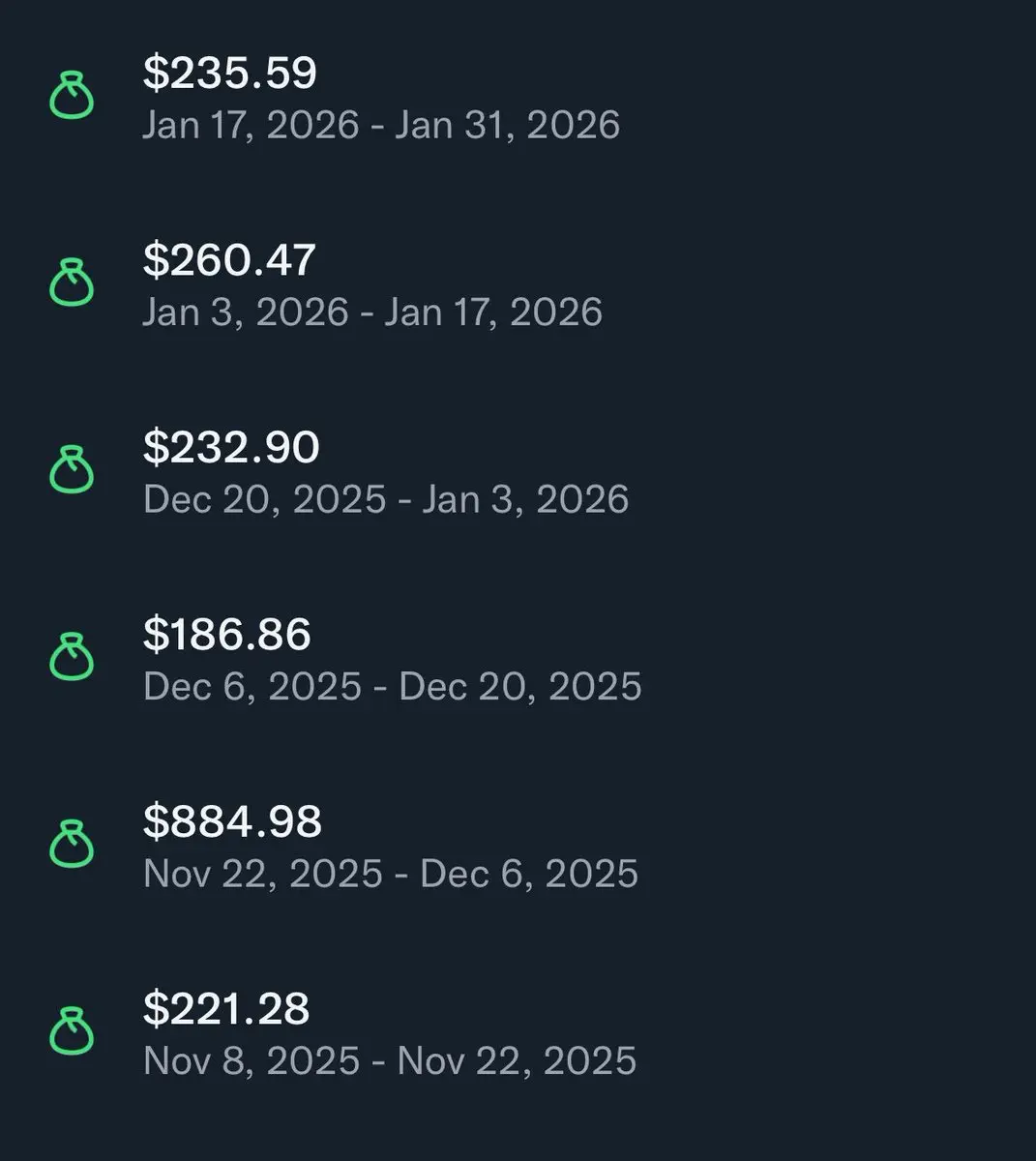
Task: Click money bag icon beside $232.90
Action: (x=72, y=471)
